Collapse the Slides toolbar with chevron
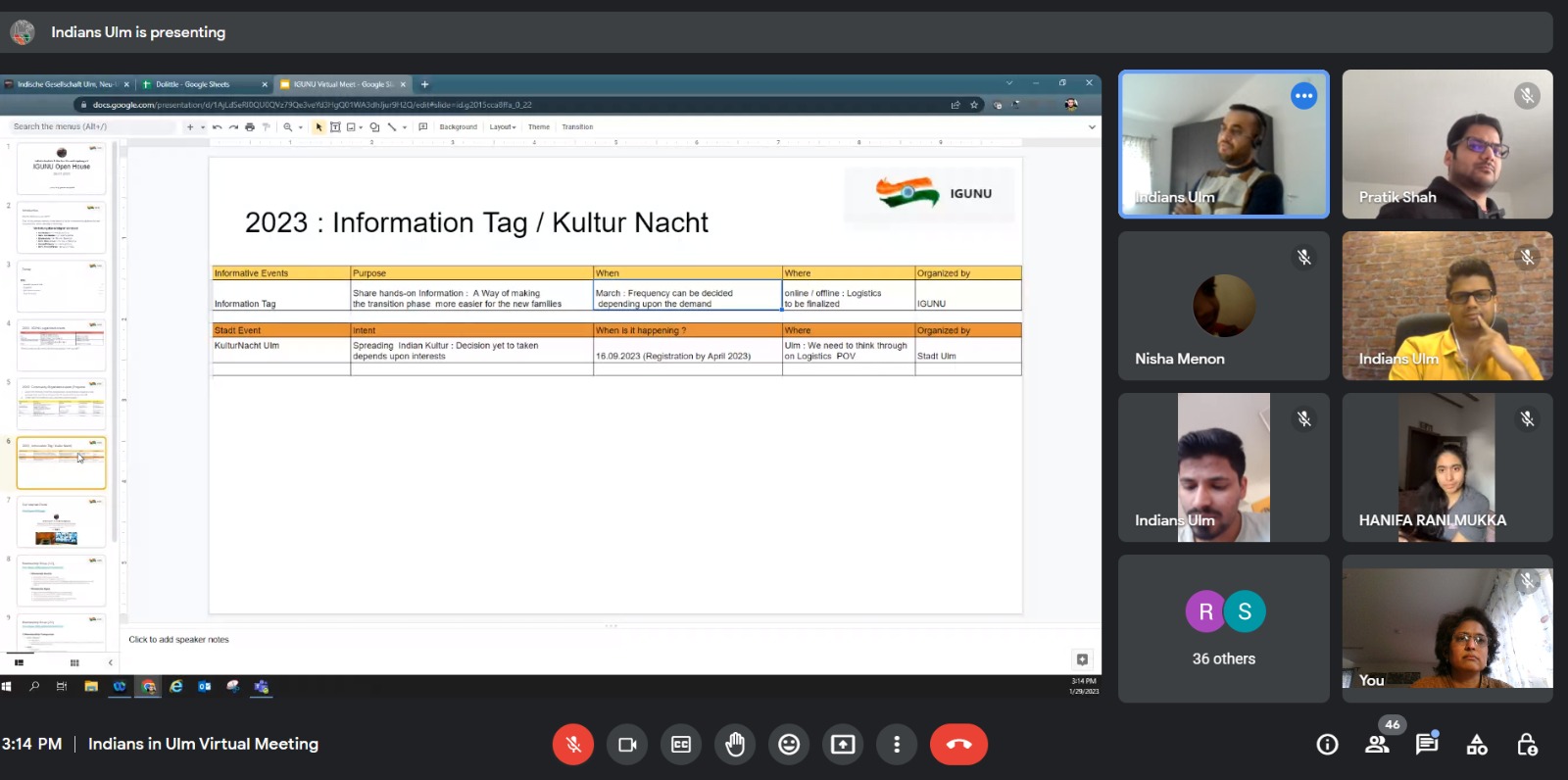This screenshot has height=780, width=1568. coord(1092,126)
